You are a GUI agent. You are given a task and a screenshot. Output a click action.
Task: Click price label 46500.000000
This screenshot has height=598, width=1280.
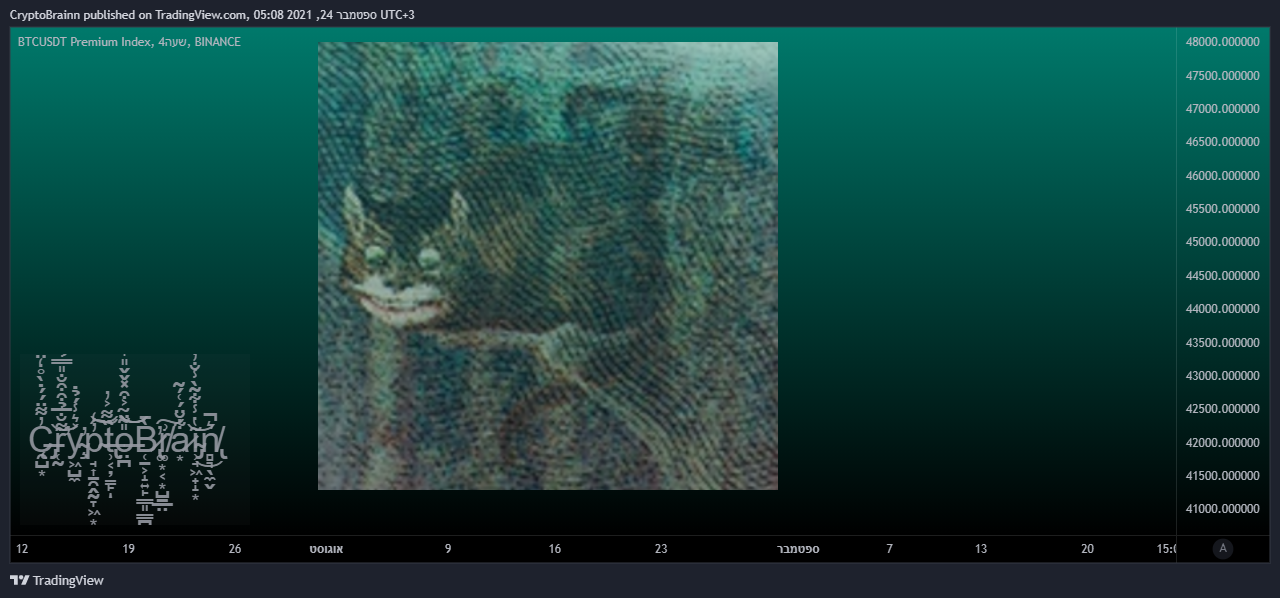tap(1222, 142)
